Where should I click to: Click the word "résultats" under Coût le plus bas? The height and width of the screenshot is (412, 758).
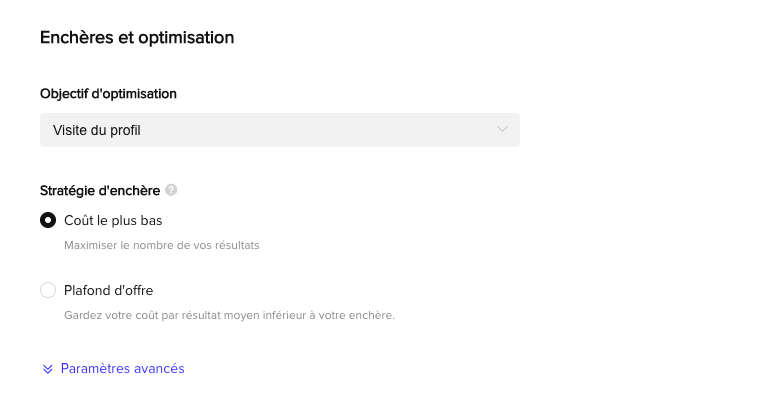pos(237,245)
